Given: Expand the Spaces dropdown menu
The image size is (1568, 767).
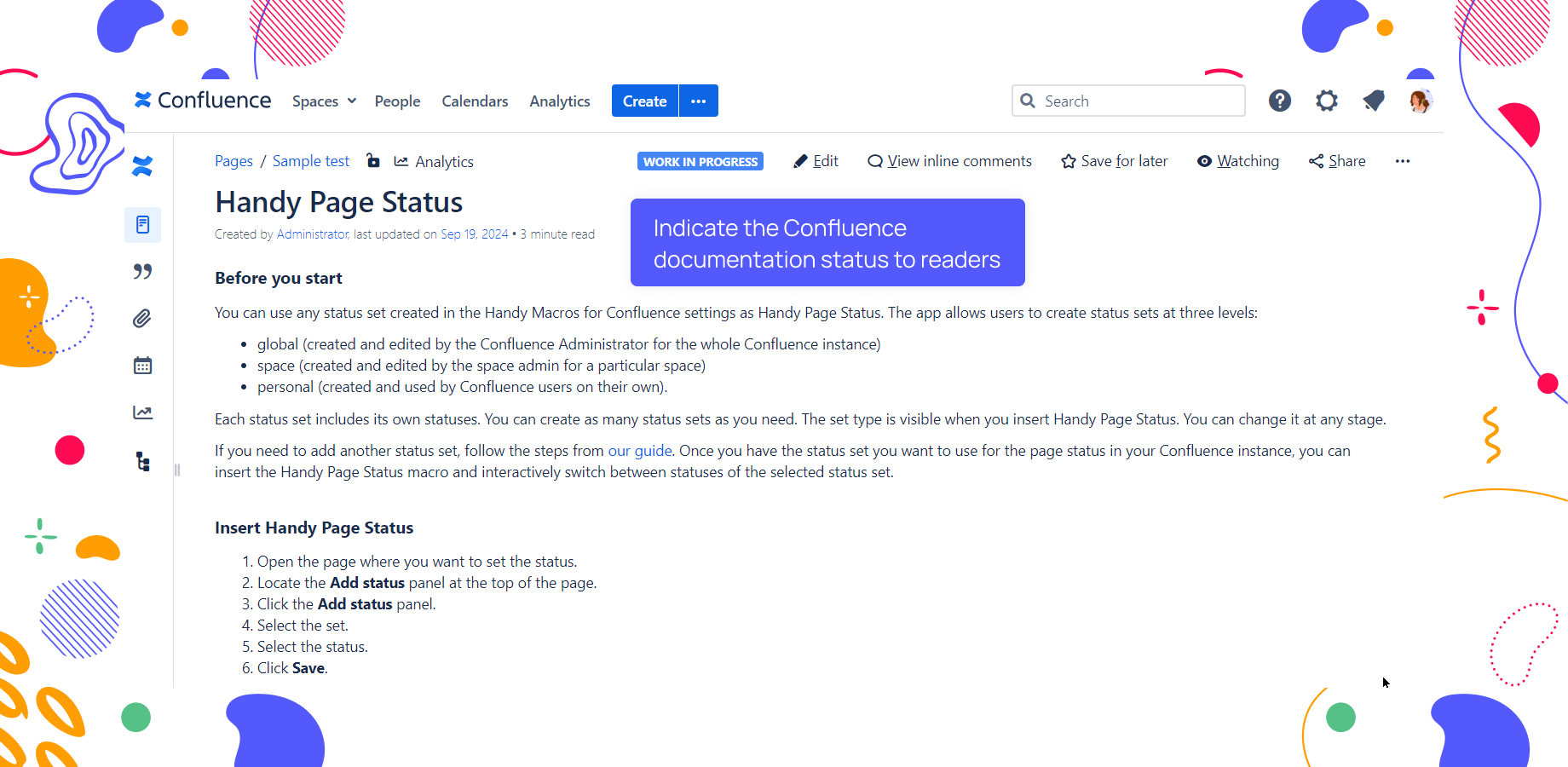Looking at the screenshot, I should click(x=324, y=101).
